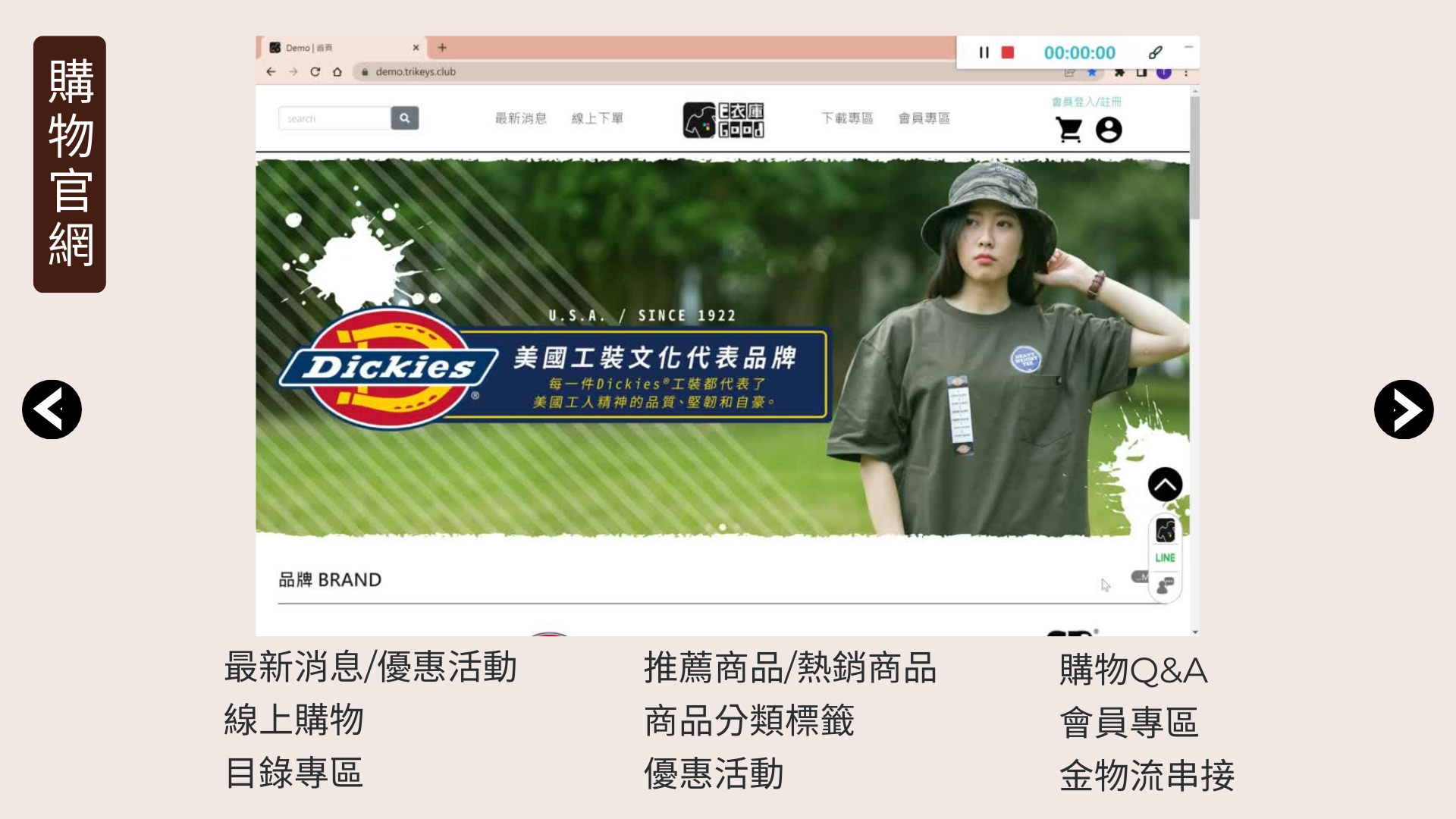Open the shopping cart icon

click(x=1069, y=130)
